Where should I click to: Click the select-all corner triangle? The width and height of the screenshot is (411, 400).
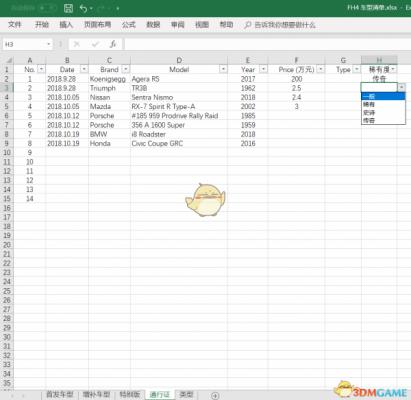click(x=9, y=60)
